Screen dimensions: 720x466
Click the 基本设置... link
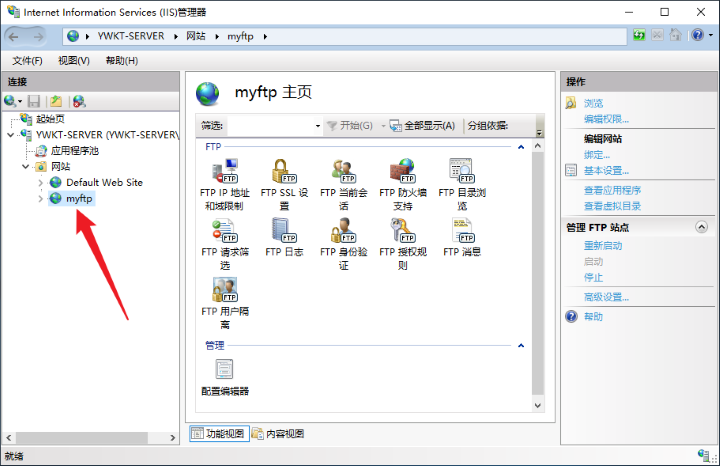point(606,171)
